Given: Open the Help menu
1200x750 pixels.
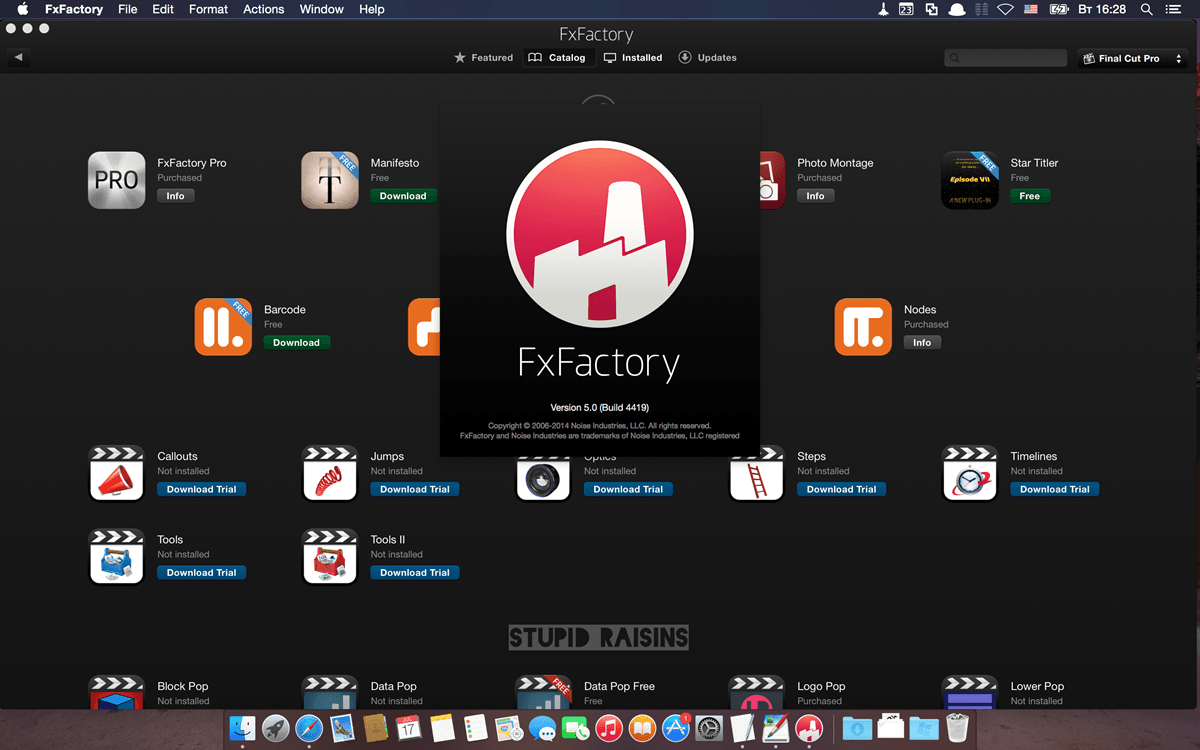Looking at the screenshot, I should click(x=372, y=9).
